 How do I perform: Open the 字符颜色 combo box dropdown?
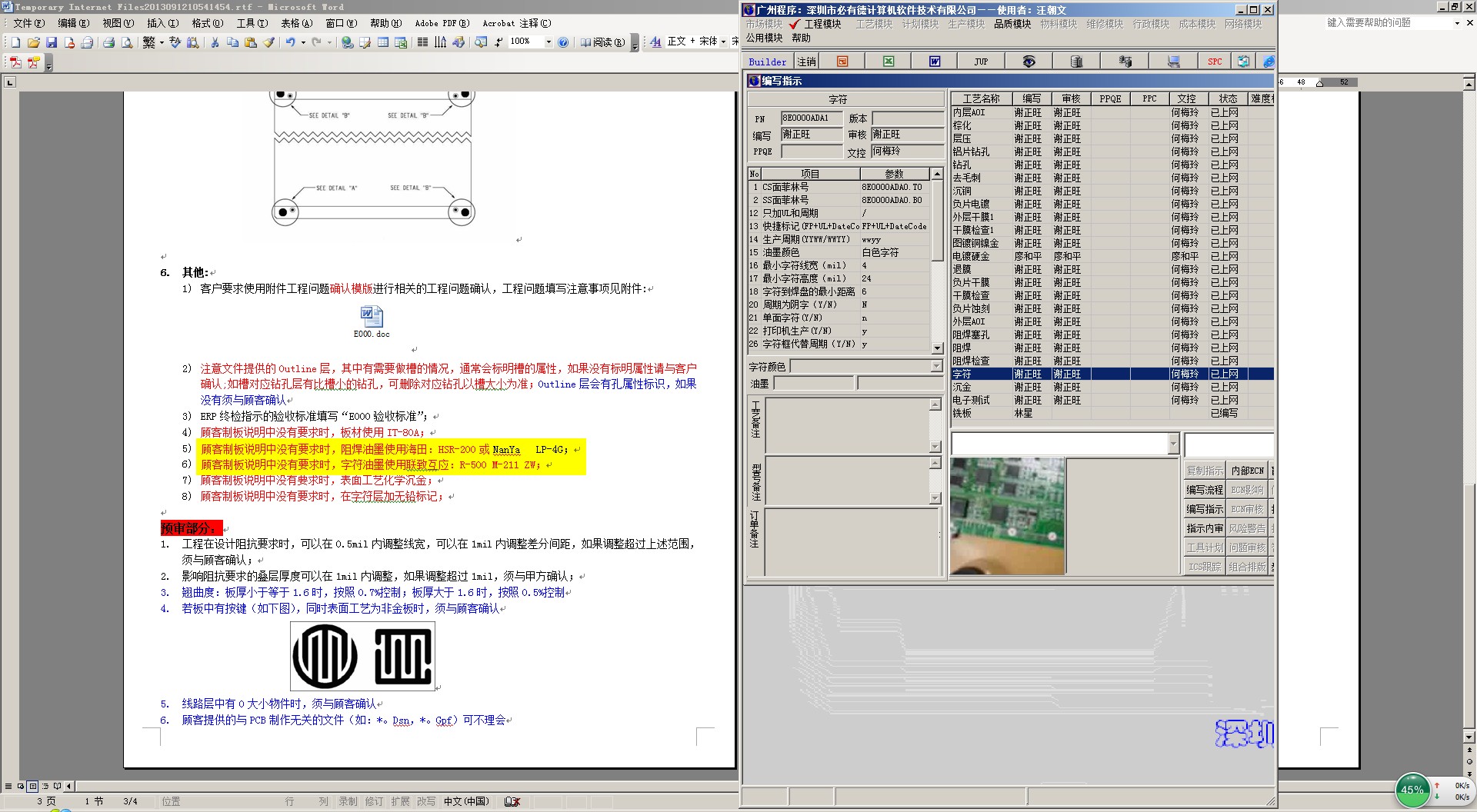(x=936, y=367)
